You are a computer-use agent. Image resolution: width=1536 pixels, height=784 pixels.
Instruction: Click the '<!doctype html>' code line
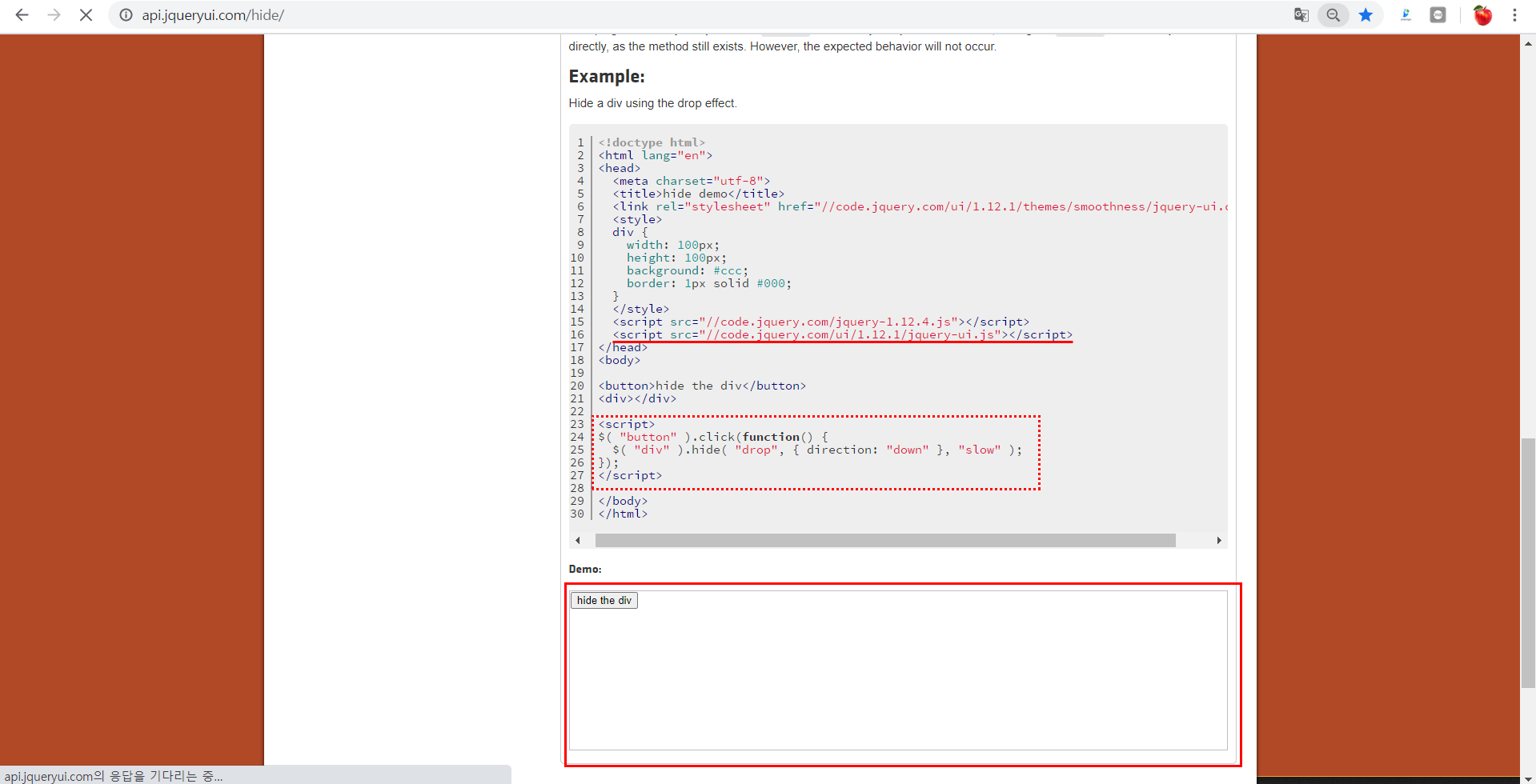pos(652,142)
